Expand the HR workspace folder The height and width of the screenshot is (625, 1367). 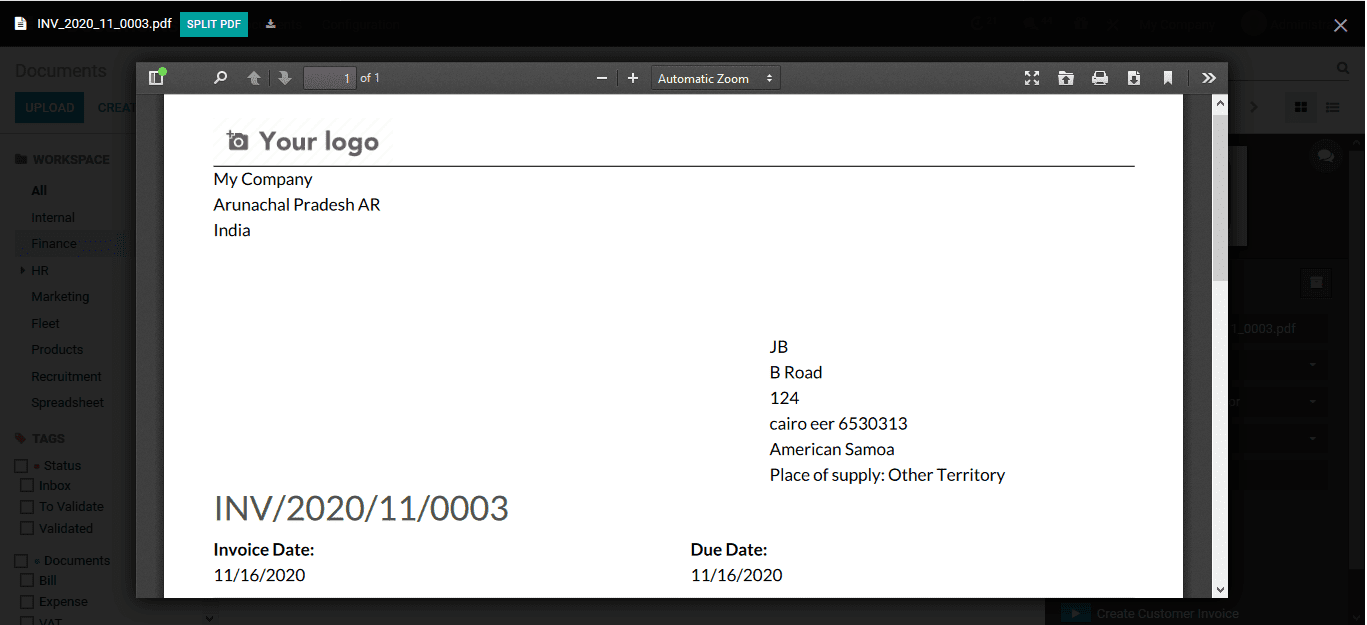(23, 271)
